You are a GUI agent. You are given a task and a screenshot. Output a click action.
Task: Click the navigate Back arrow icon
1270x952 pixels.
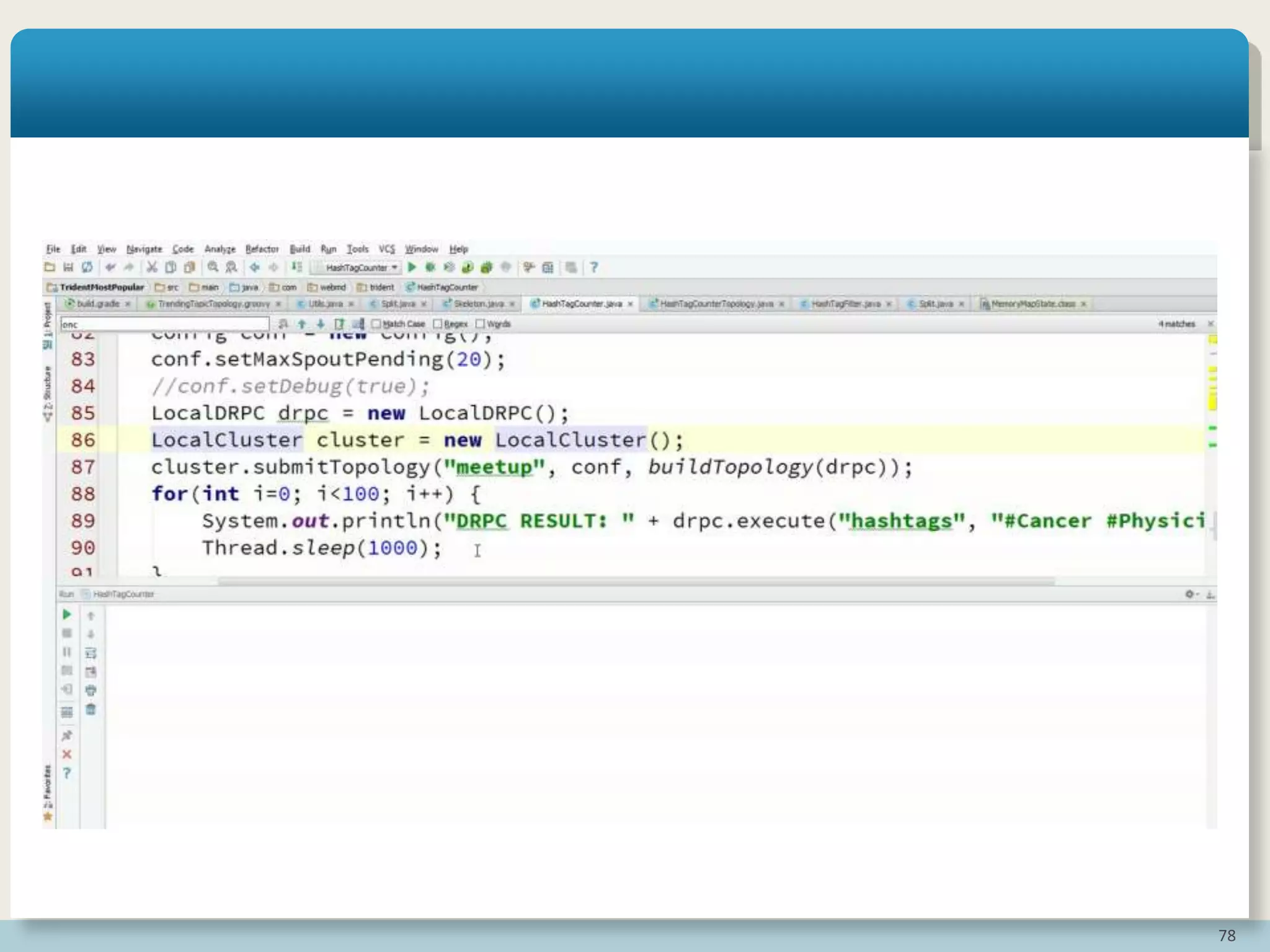[x=254, y=267]
